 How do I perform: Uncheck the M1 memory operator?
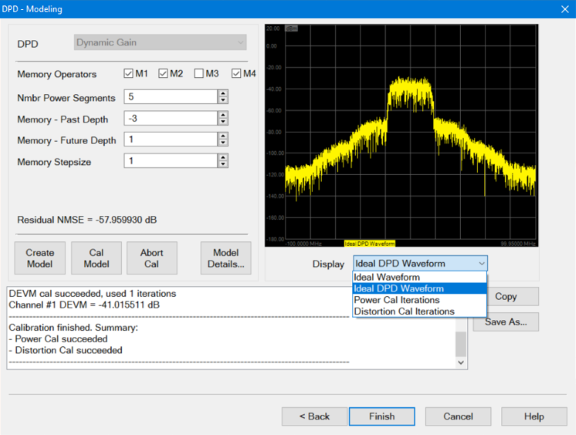[129, 73]
